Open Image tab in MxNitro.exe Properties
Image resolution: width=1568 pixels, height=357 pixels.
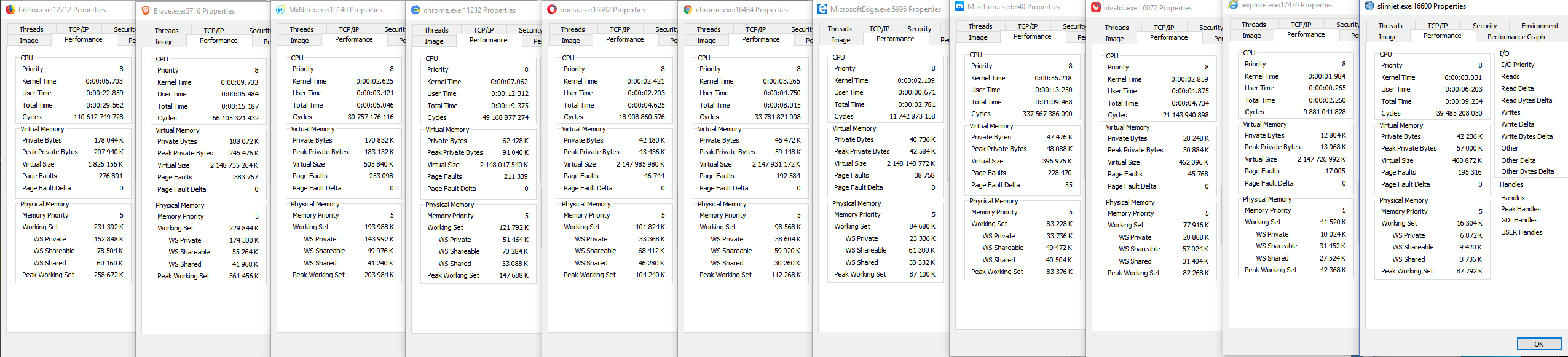(299, 41)
